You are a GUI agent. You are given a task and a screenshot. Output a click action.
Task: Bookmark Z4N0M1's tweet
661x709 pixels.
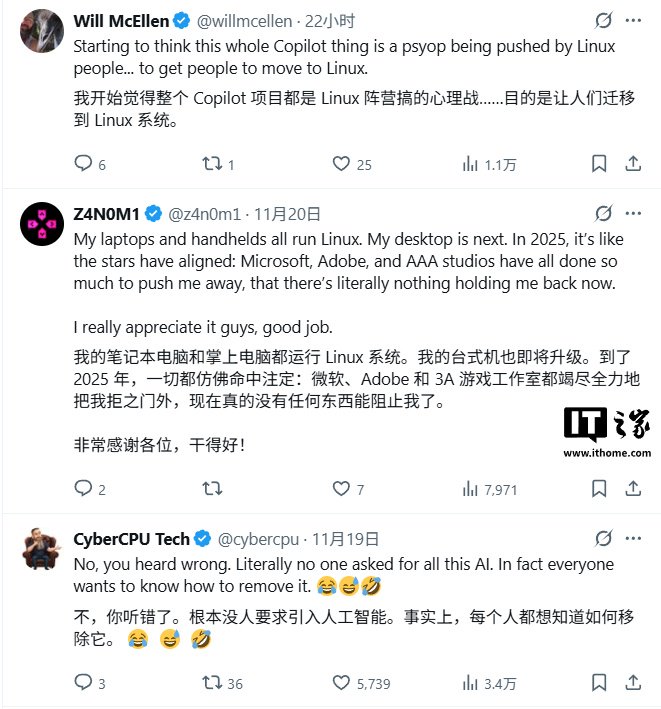coord(599,488)
